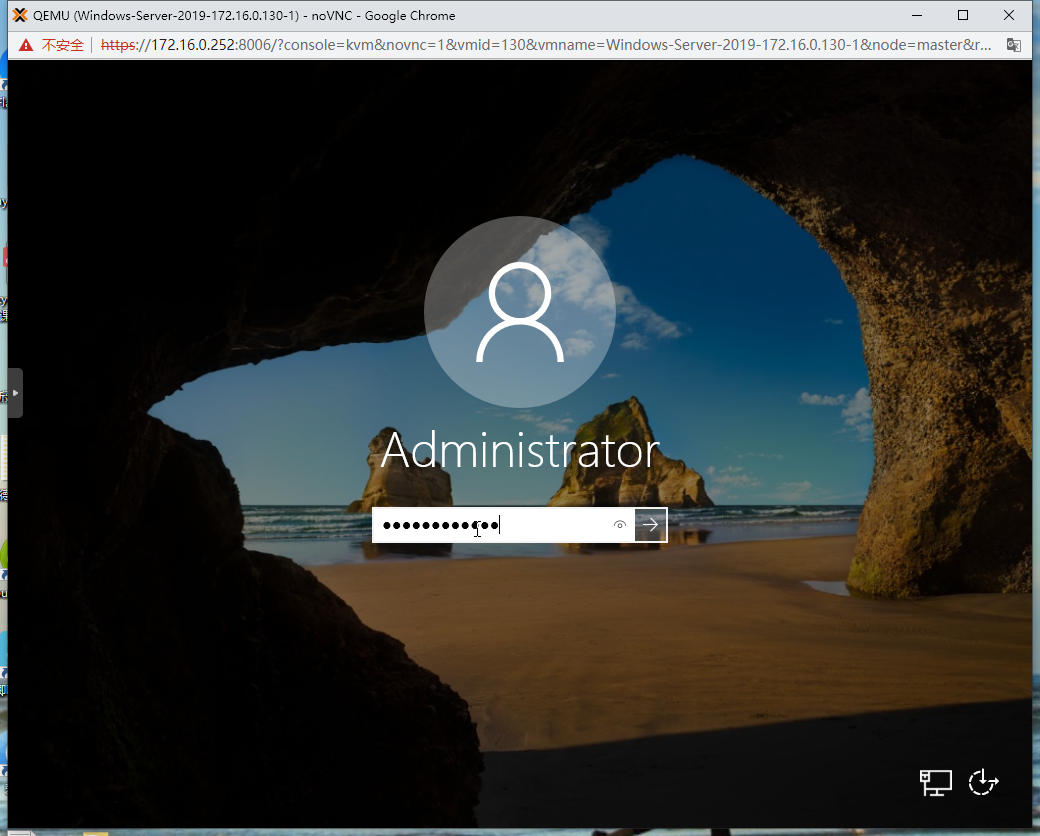Click the Administrator user avatar

coord(520,312)
